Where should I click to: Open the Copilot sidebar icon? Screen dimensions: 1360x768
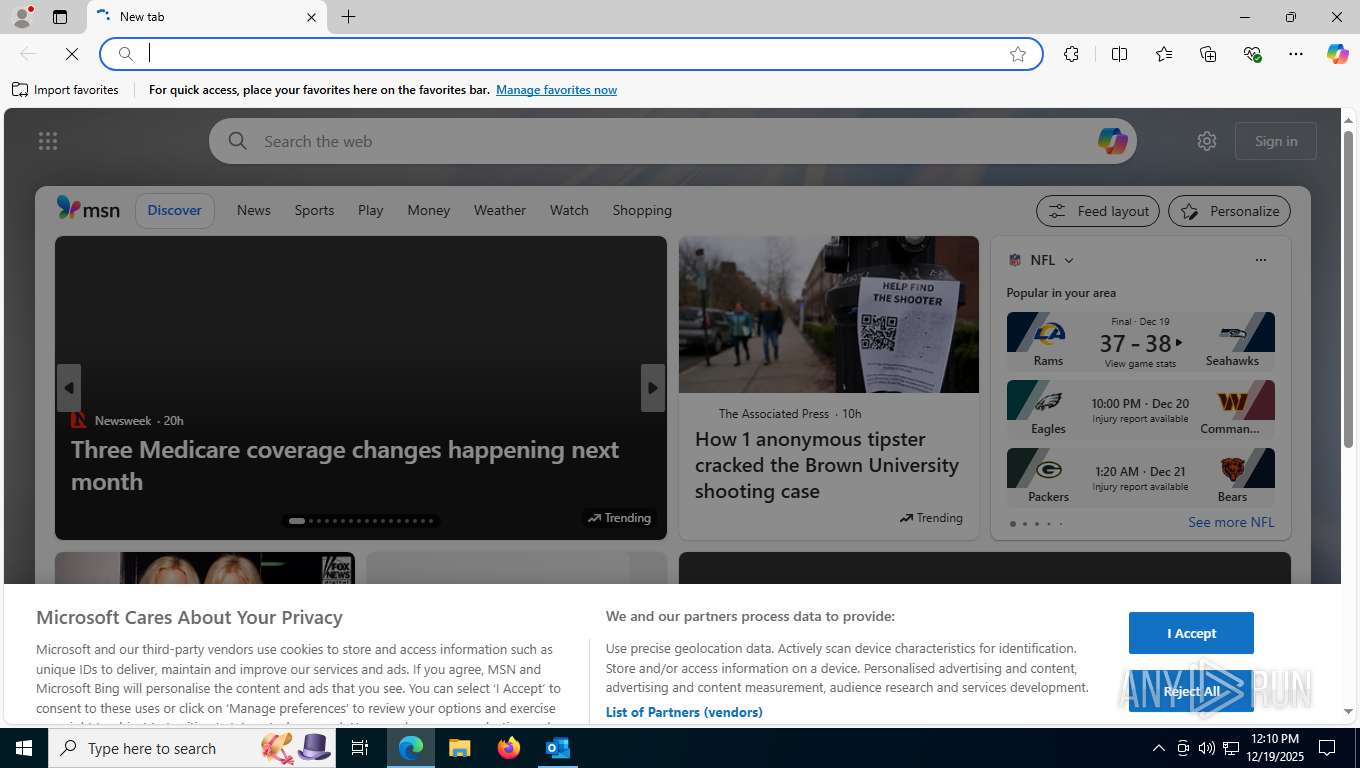1337,54
